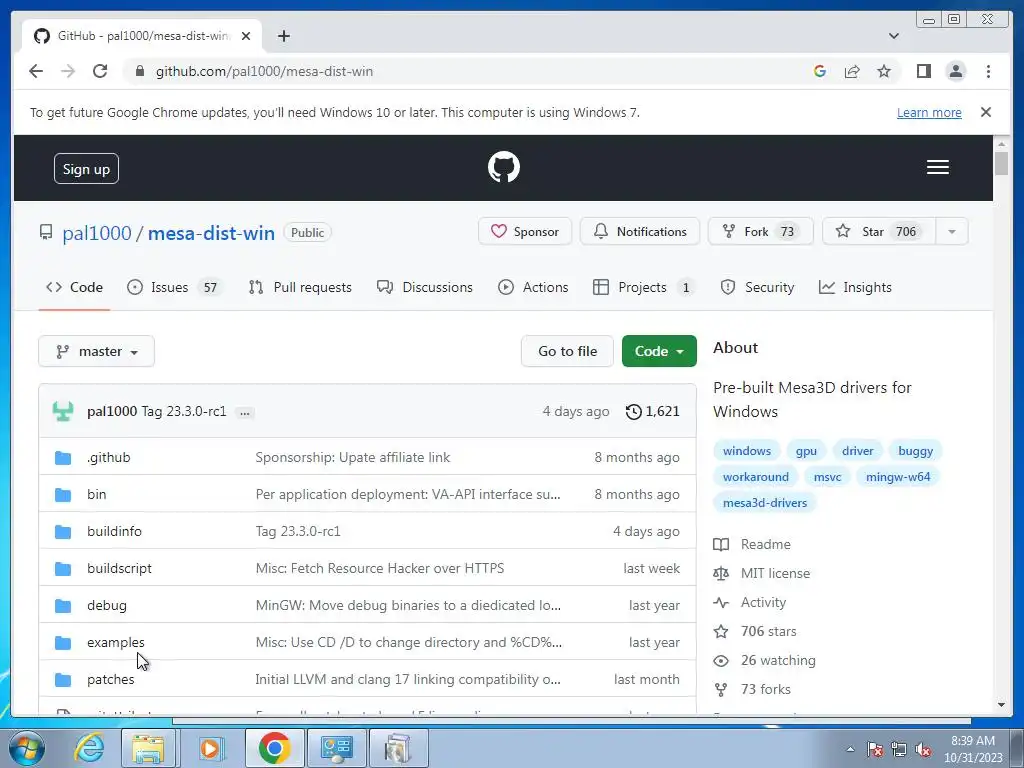Click the mingw-w64 topic tag
The height and width of the screenshot is (768, 1024).
click(x=898, y=477)
